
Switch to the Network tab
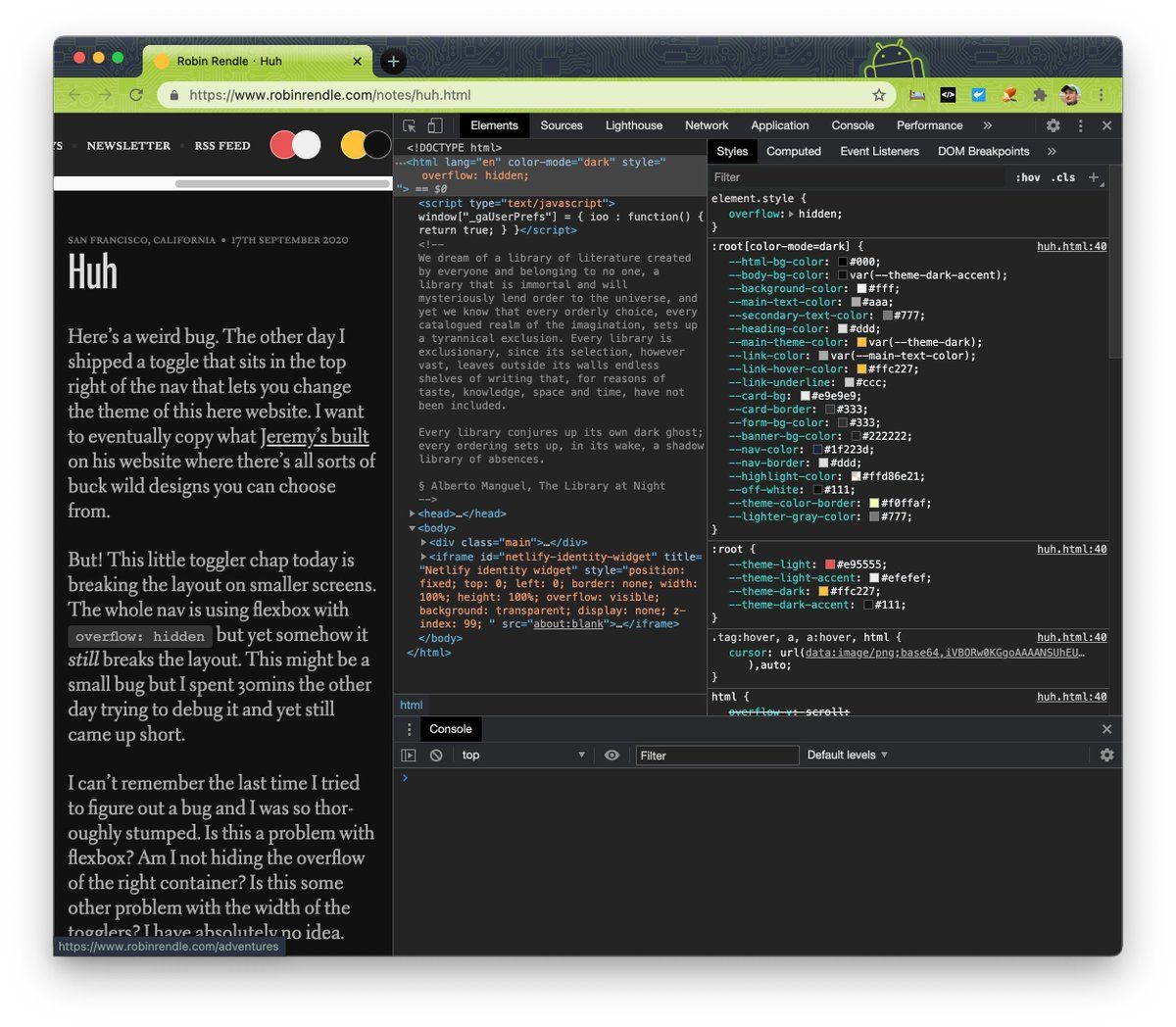tap(706, 125)
